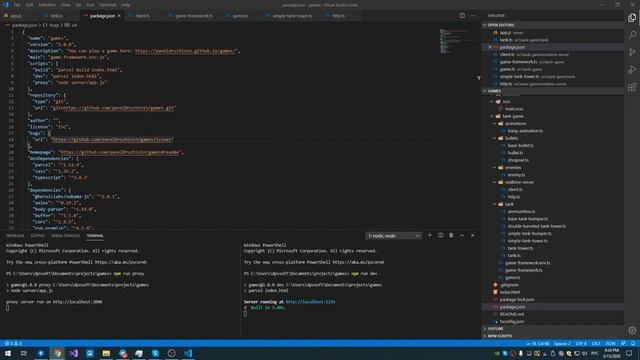
Task: Open the Source Control view icon
Action: [x=632, y=53]
